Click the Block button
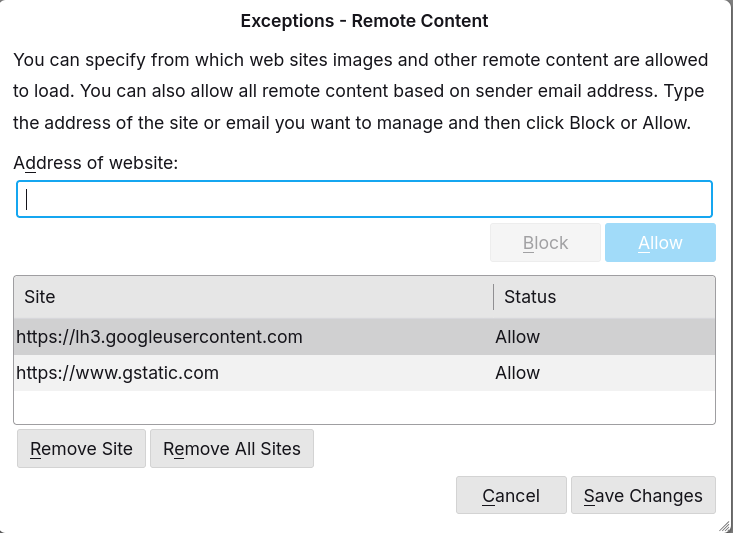 coord(545,243)
